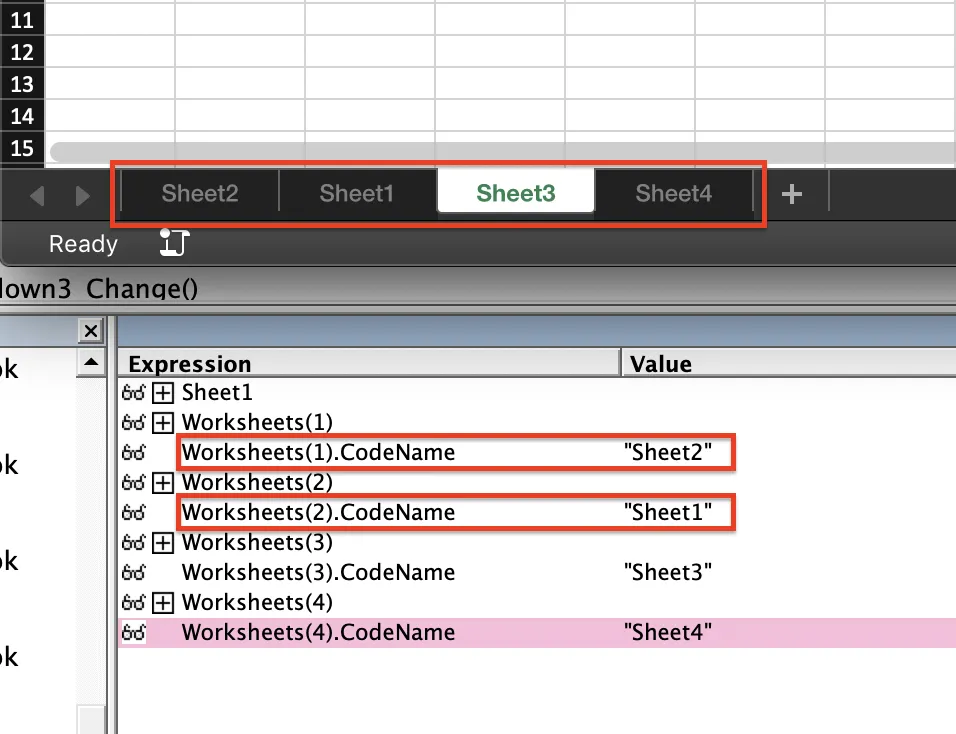Click the Expression column header
956x734 pixels.
(x=369, y=363)
